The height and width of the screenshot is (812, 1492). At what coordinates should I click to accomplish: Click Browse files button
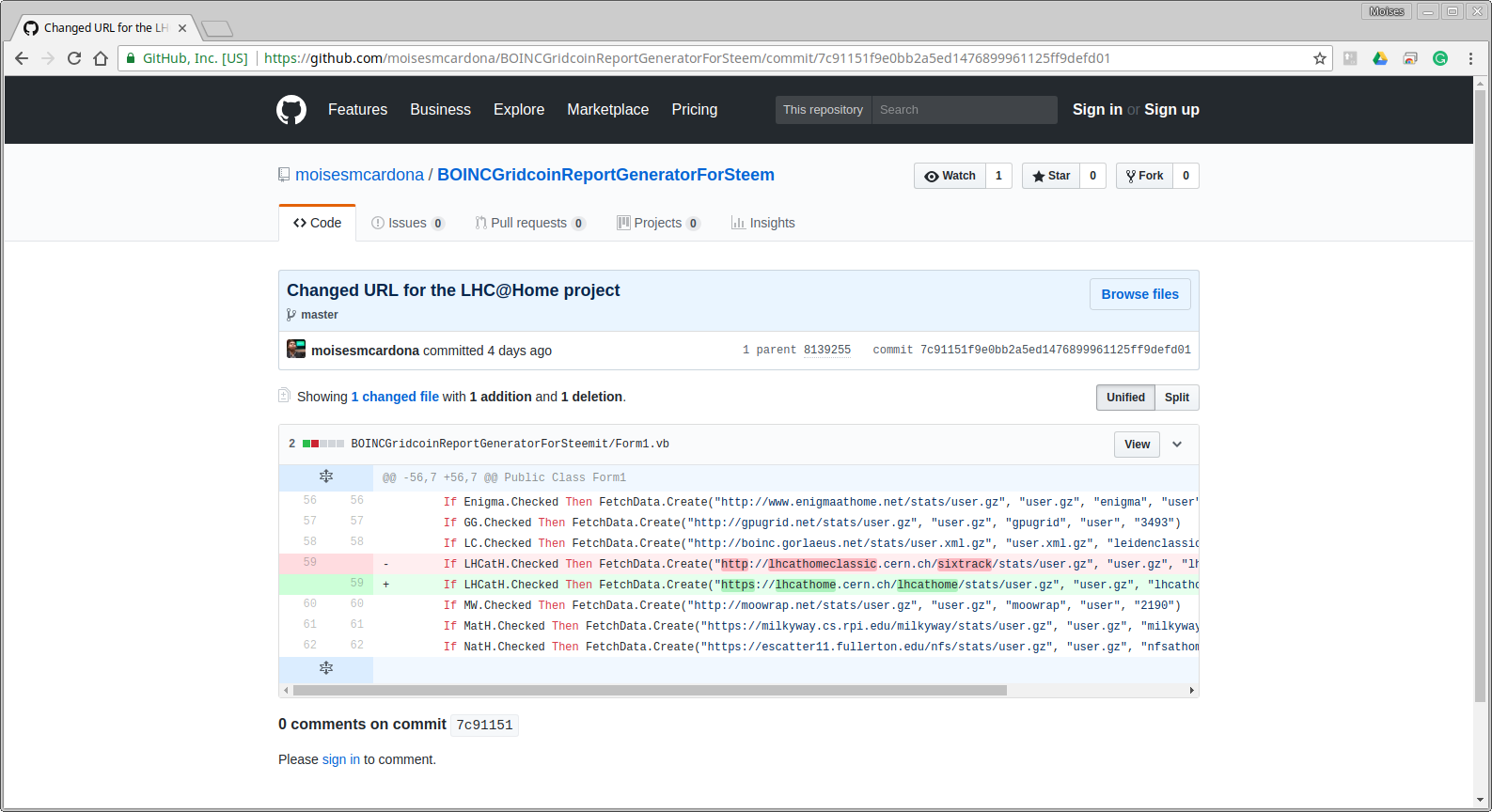[1139, 294]
